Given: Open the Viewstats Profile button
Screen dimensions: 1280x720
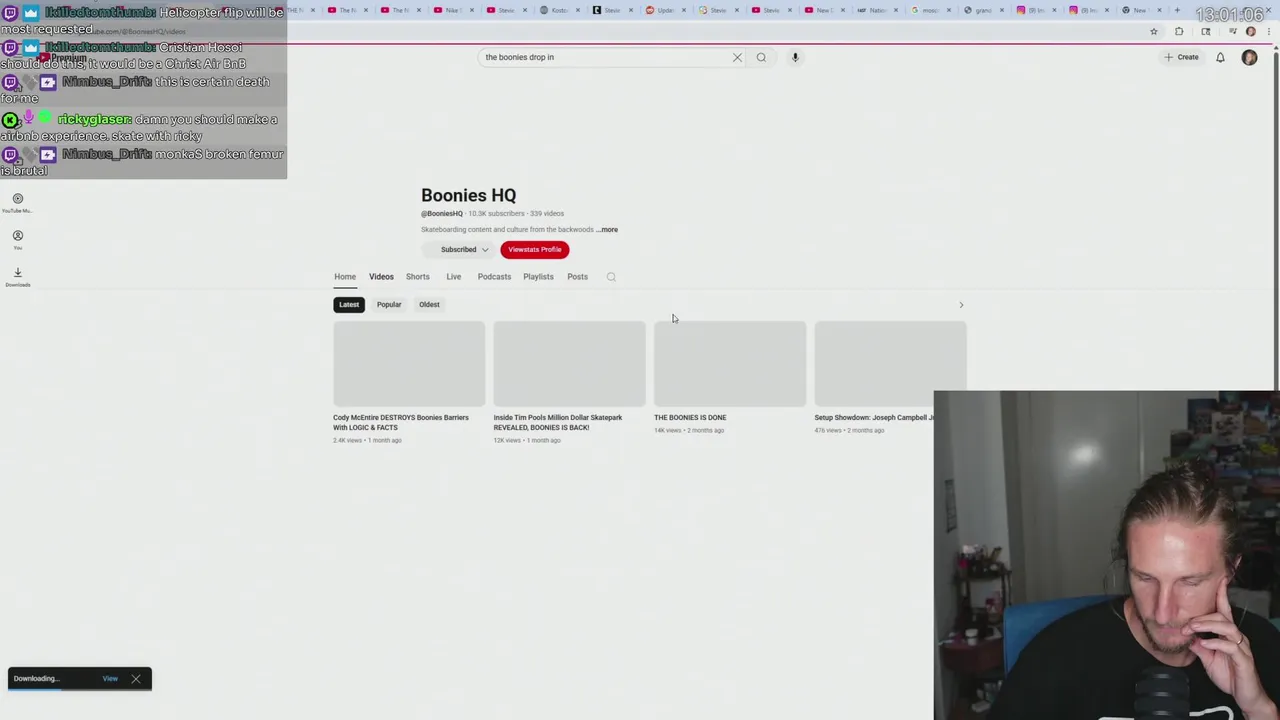Looking at the screenshot, I should [x=535, y=250].
